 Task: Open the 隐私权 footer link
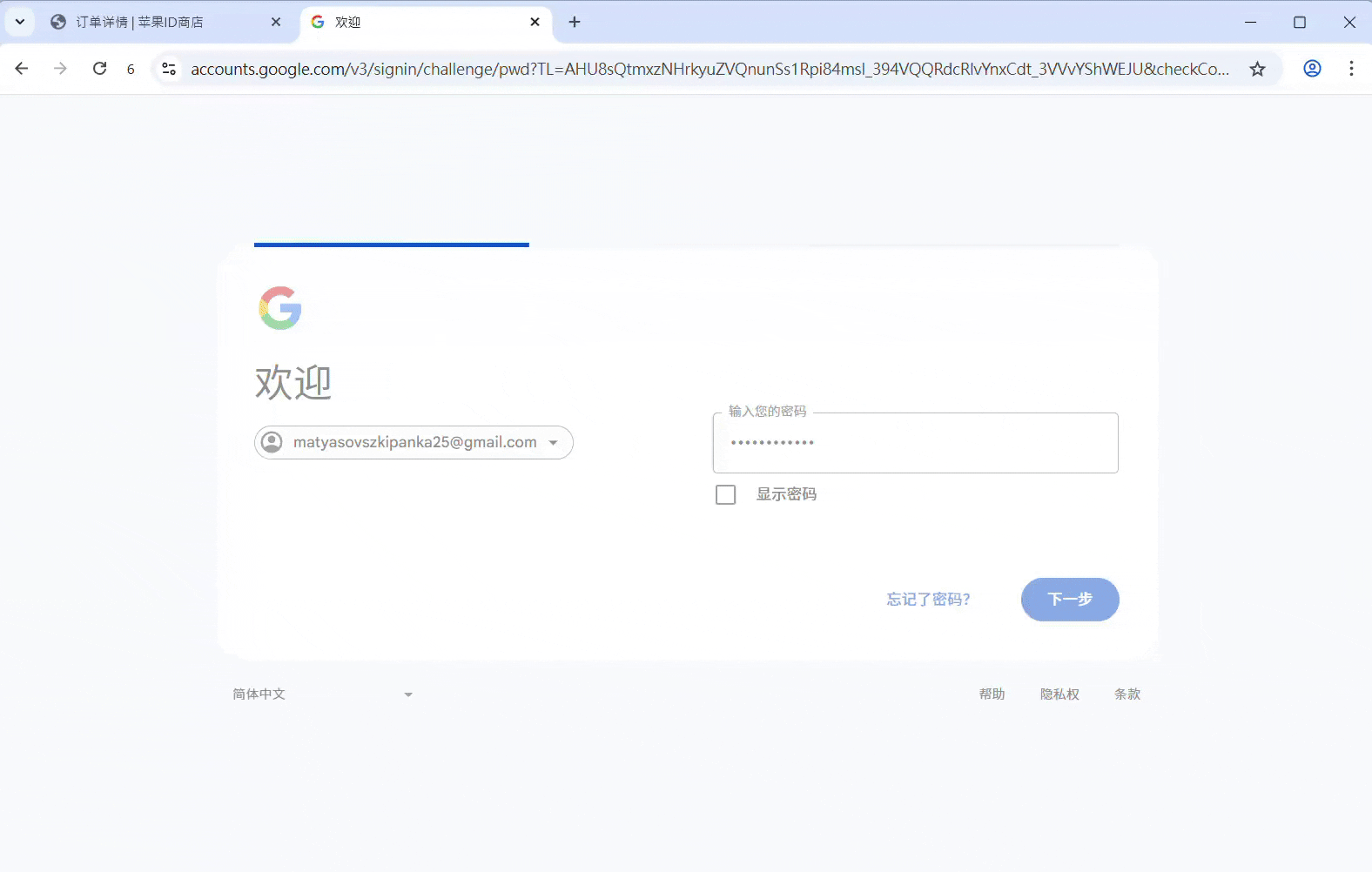[x=1059, y=694]
